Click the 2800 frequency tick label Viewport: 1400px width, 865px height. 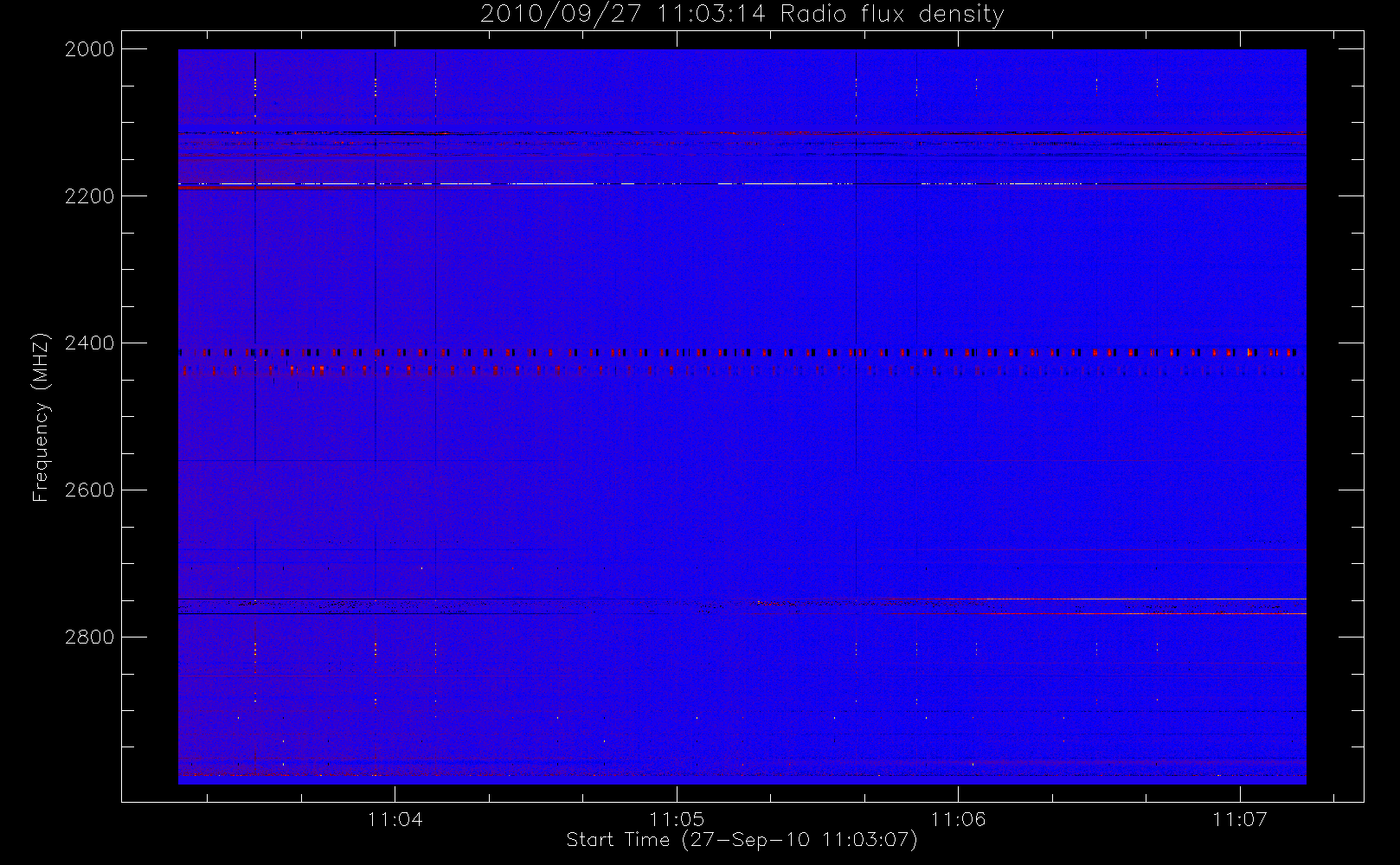[x=90, y=638]
